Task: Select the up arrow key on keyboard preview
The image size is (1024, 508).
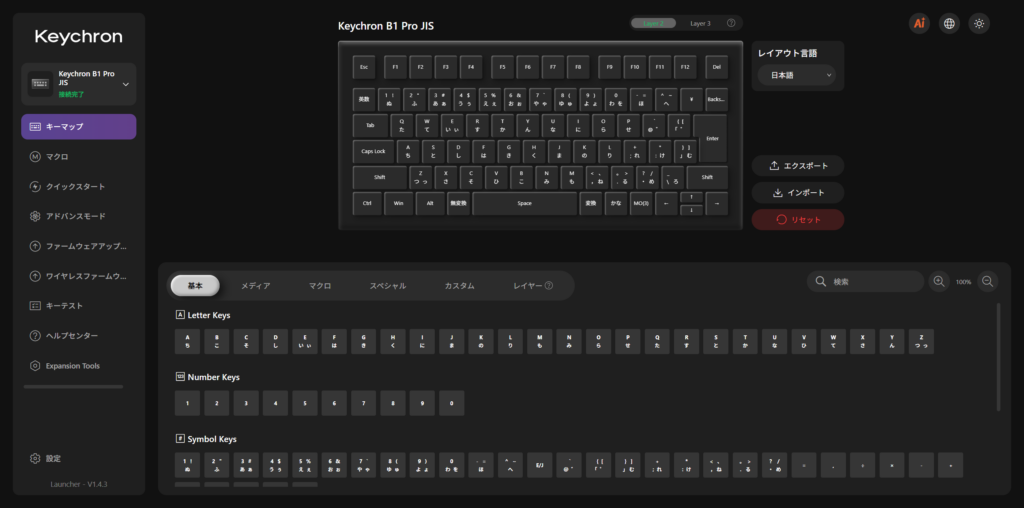Action: [692, 197]
